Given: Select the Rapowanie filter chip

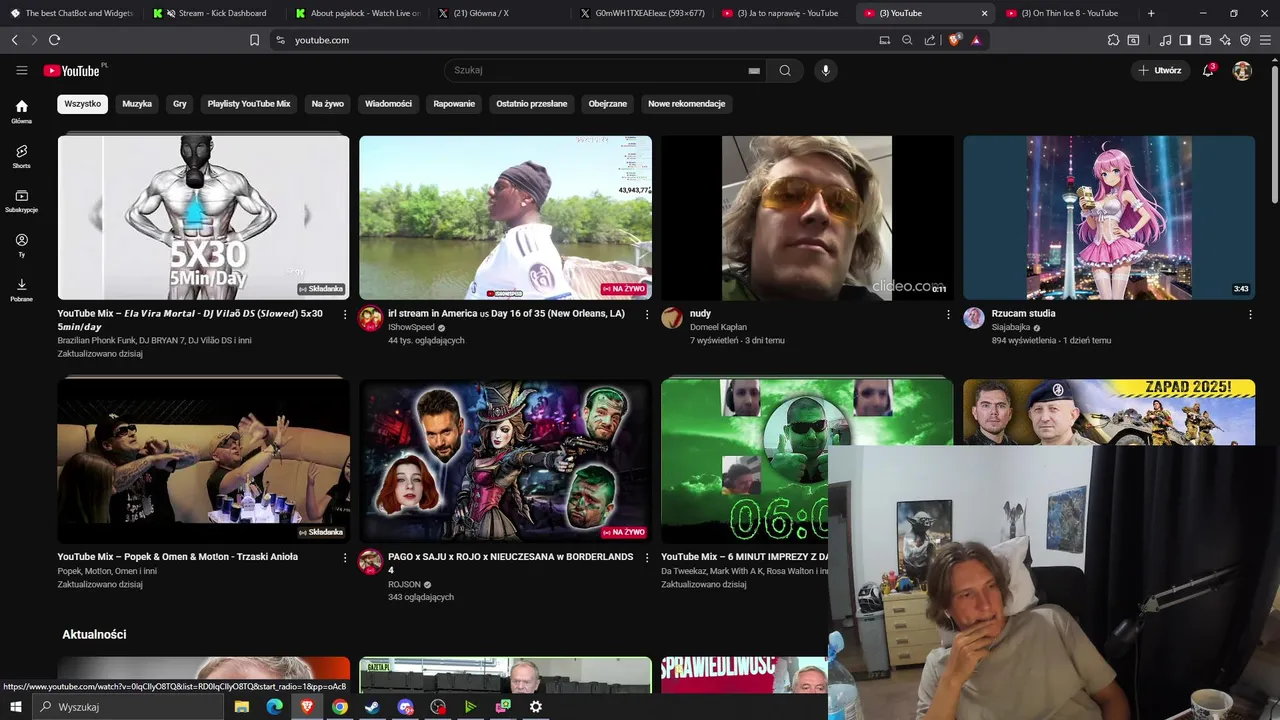Looking at the screenshot, I should coord(454,104).
